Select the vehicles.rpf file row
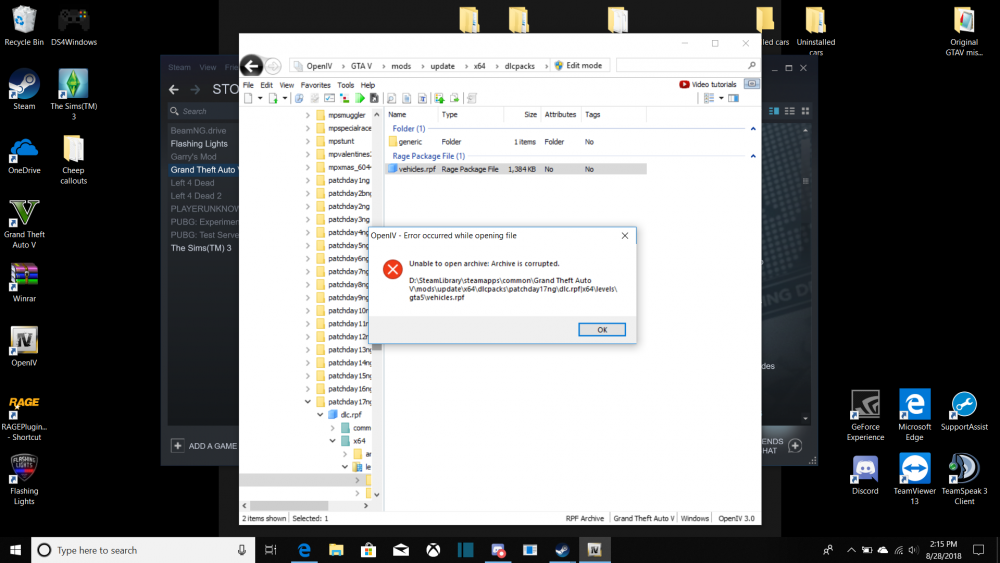The image size is (1000, 563). [x=516, y=169]
